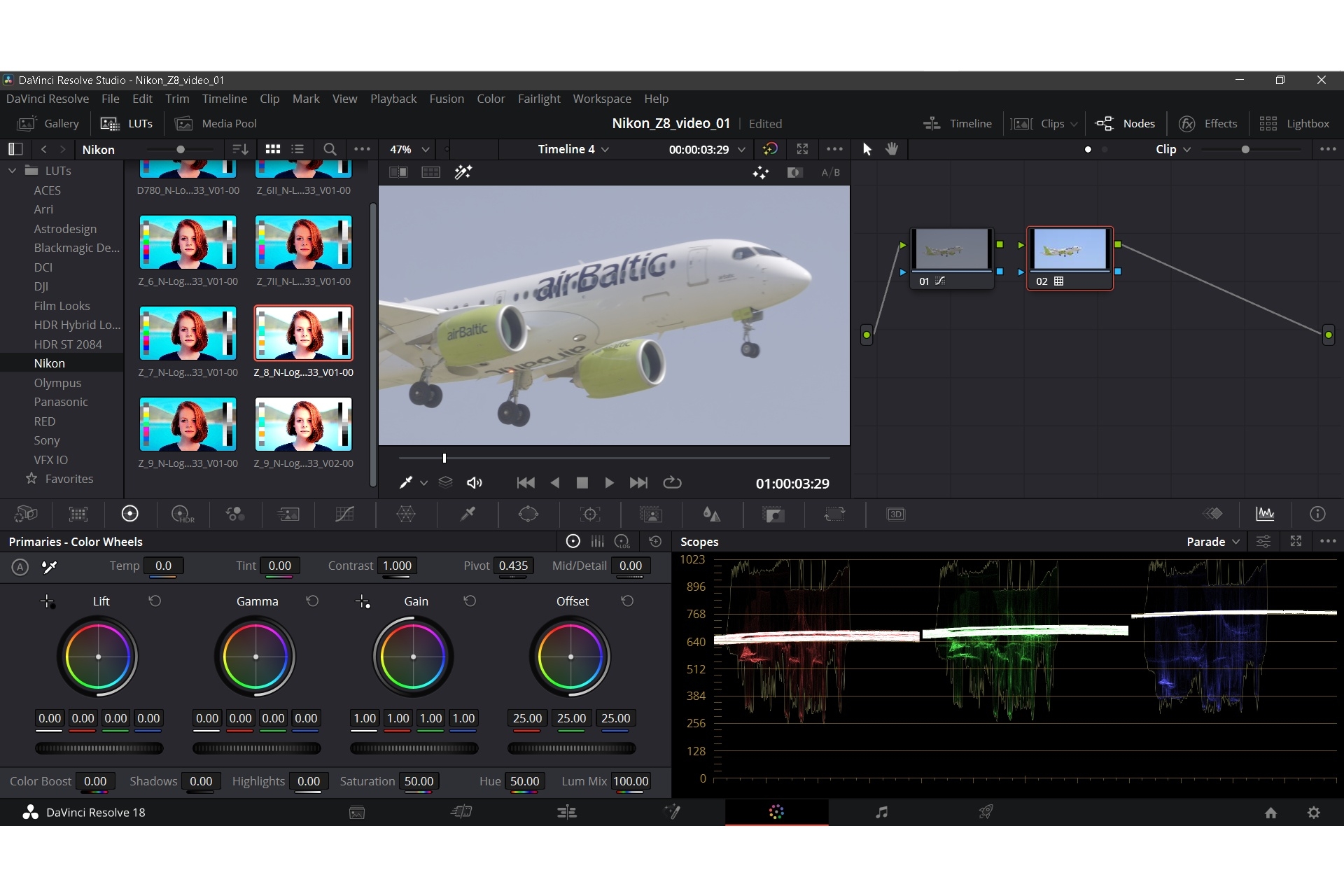This screenshot has height=896, width=1344.
Task: Show the Scopes panel icon
Action: pos(1265,514)
